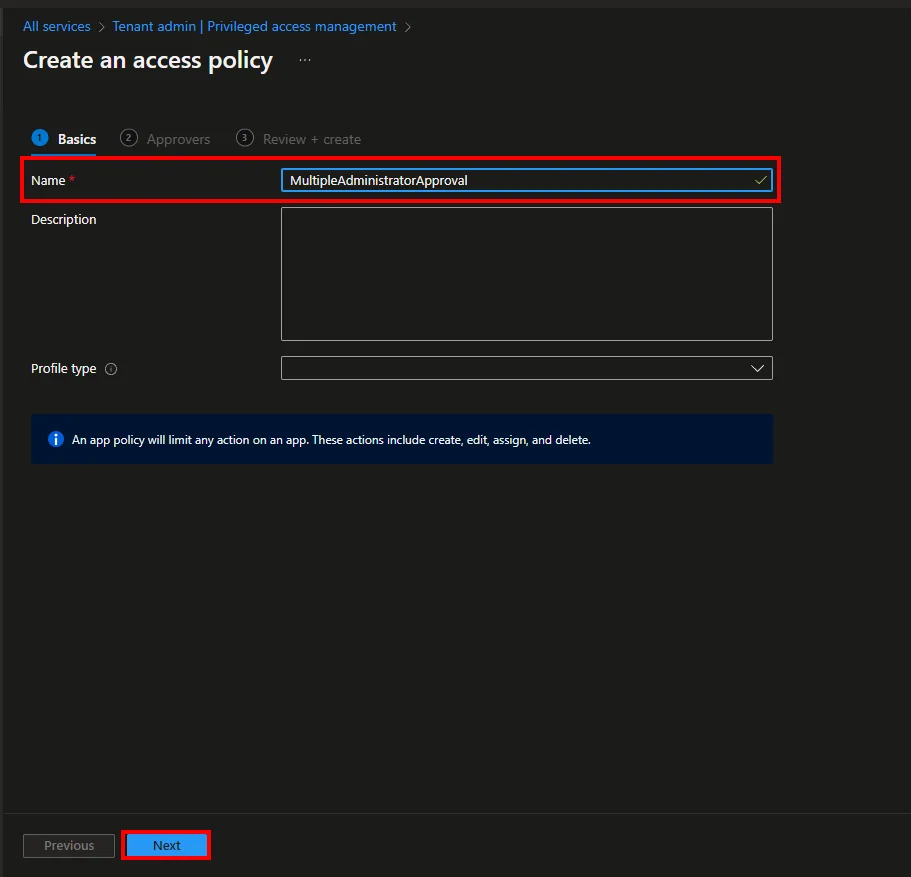This screenshot has height=877, width=911.
Task: Focus the Description text area
Action: [x=526, y=274]
